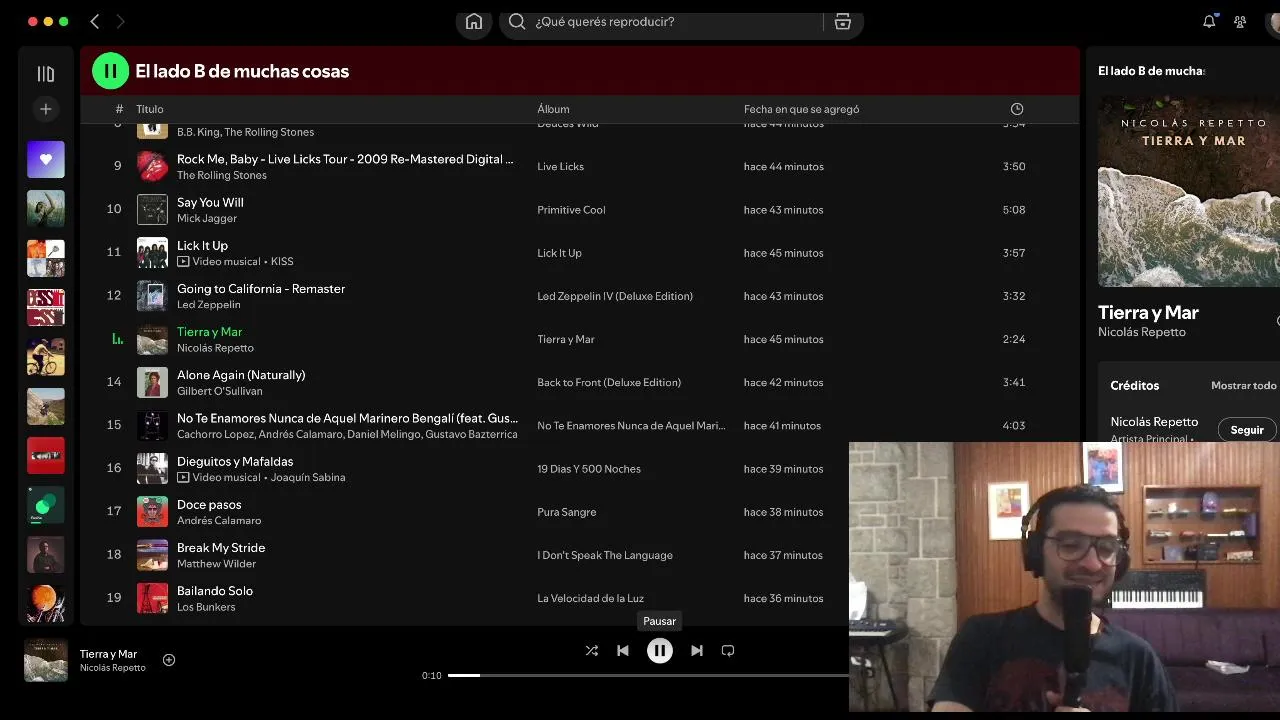This screenshot has width=1280, height=720.
Task: Sort by Título column header
Action: (150, 109)
